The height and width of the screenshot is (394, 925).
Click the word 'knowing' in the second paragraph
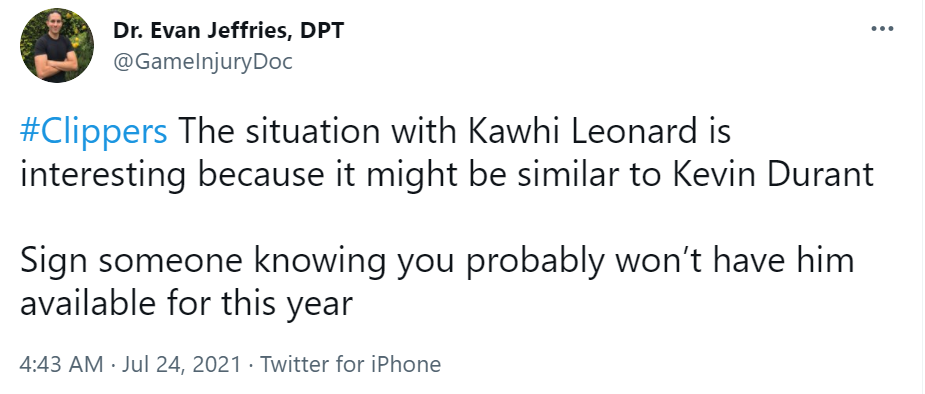[x=320, y=262]
